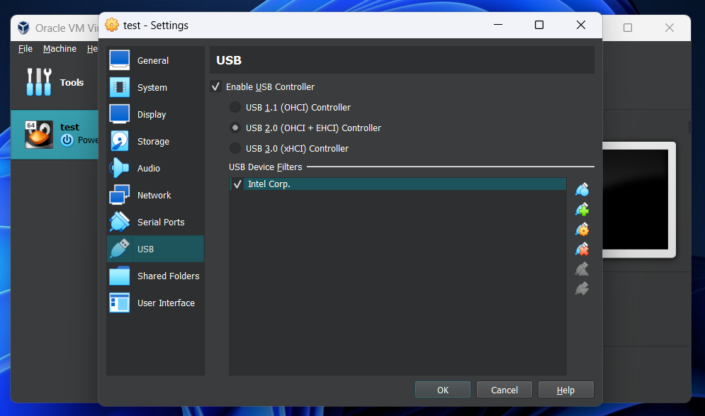Uncheck the Intel Corp. filter checkbox

click(238, 184)
